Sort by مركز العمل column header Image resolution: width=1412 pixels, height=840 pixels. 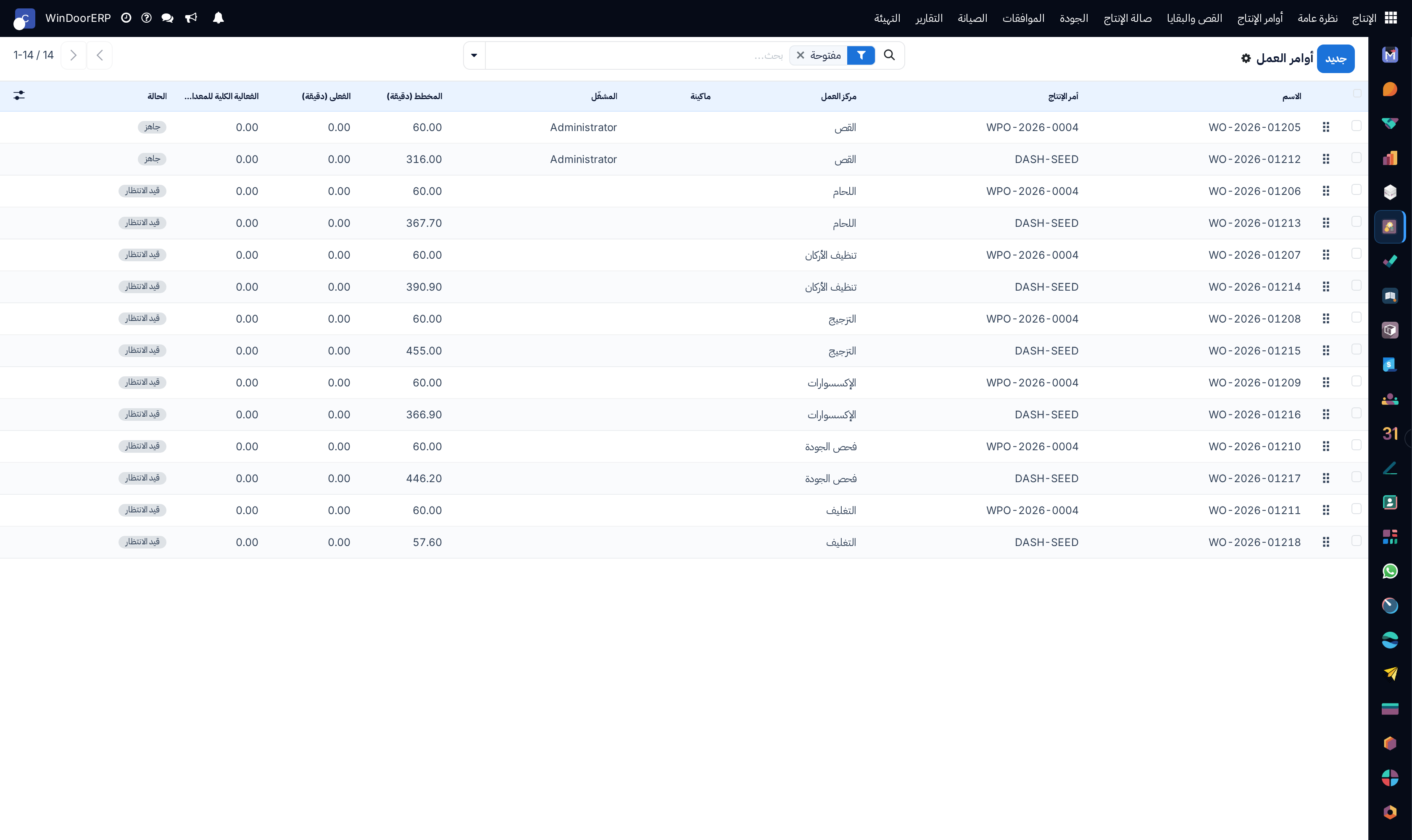click(838, 96)
